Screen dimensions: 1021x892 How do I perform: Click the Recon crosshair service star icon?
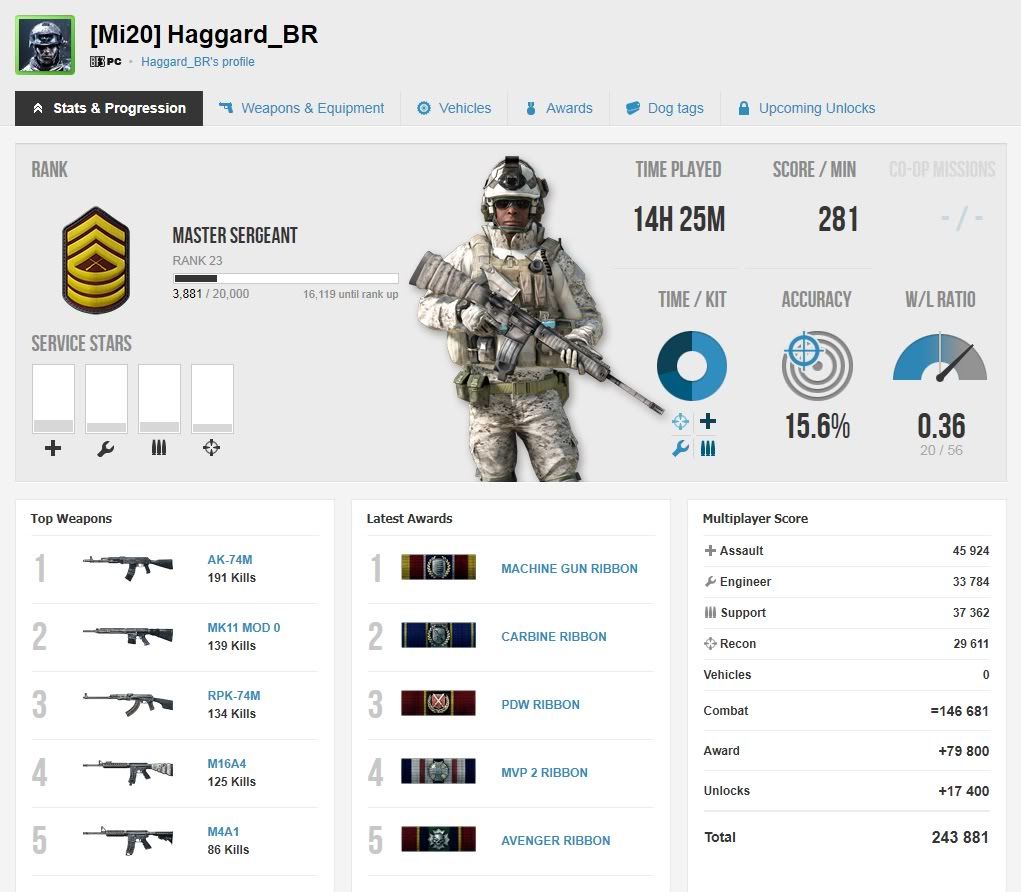pos(211,448)
